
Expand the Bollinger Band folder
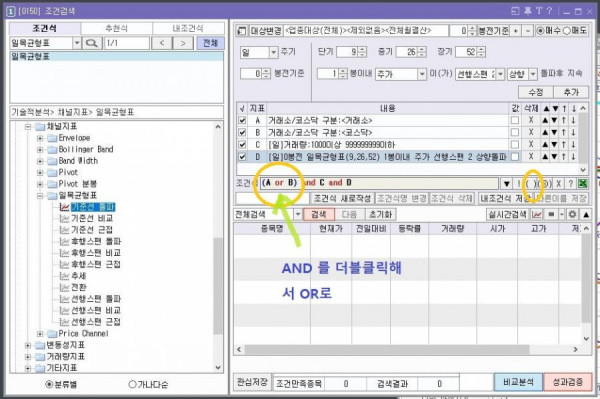40,149
